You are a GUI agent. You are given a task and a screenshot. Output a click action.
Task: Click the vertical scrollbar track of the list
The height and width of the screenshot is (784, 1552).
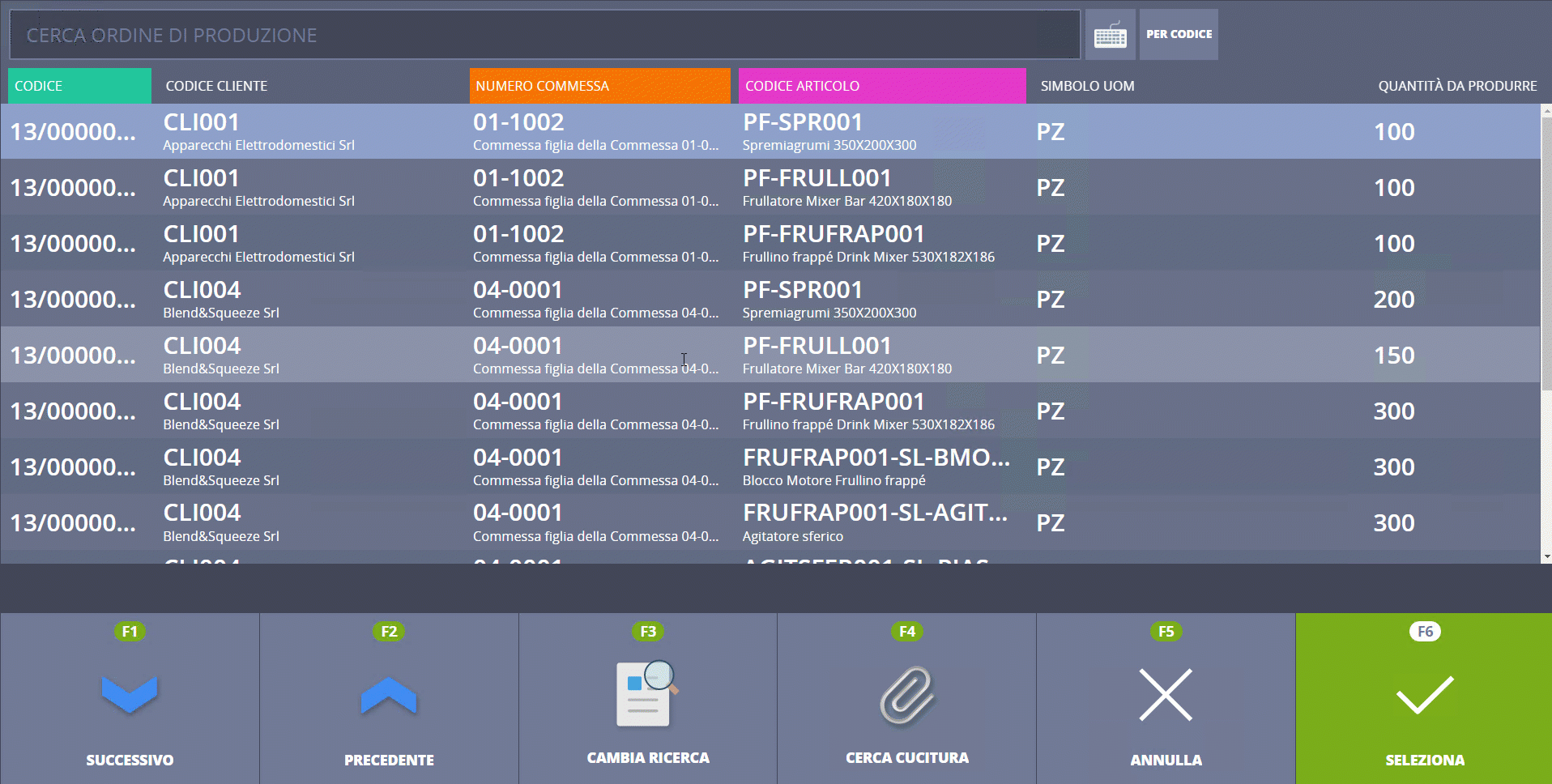(x=1546, y=334)
